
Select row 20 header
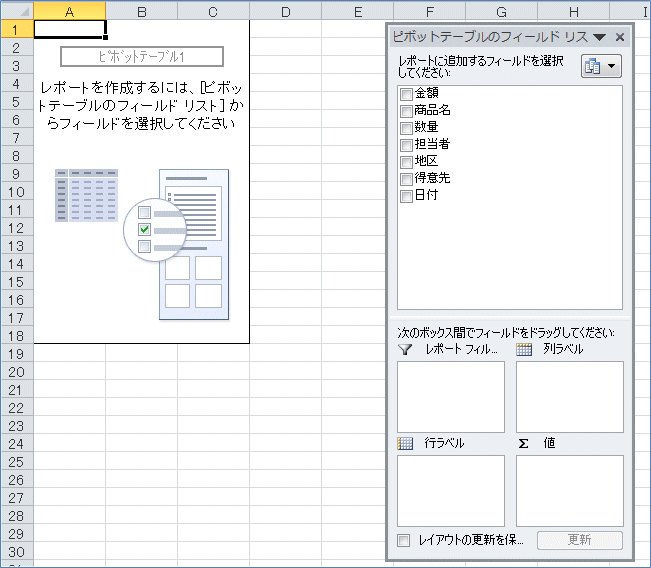(16, 371)
